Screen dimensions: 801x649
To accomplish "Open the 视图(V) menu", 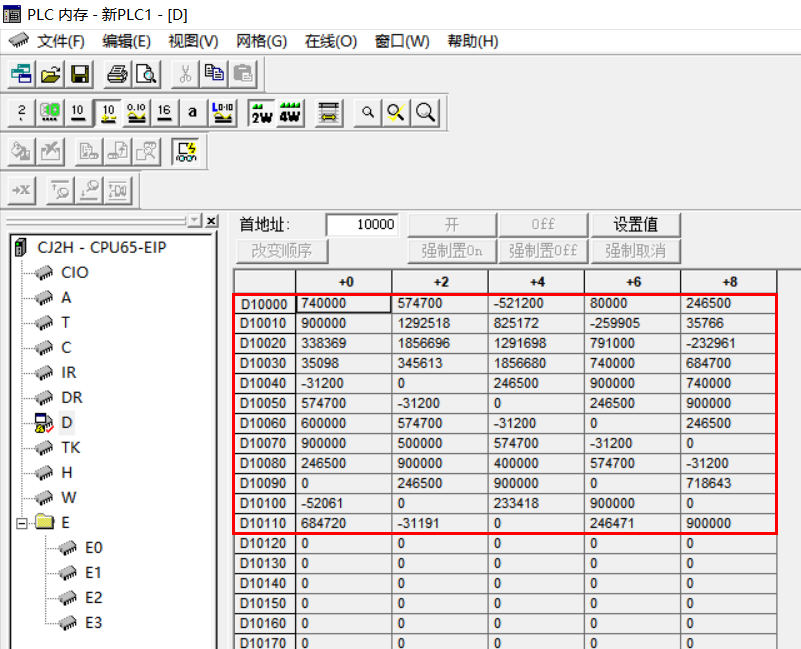I will [193, 41].
